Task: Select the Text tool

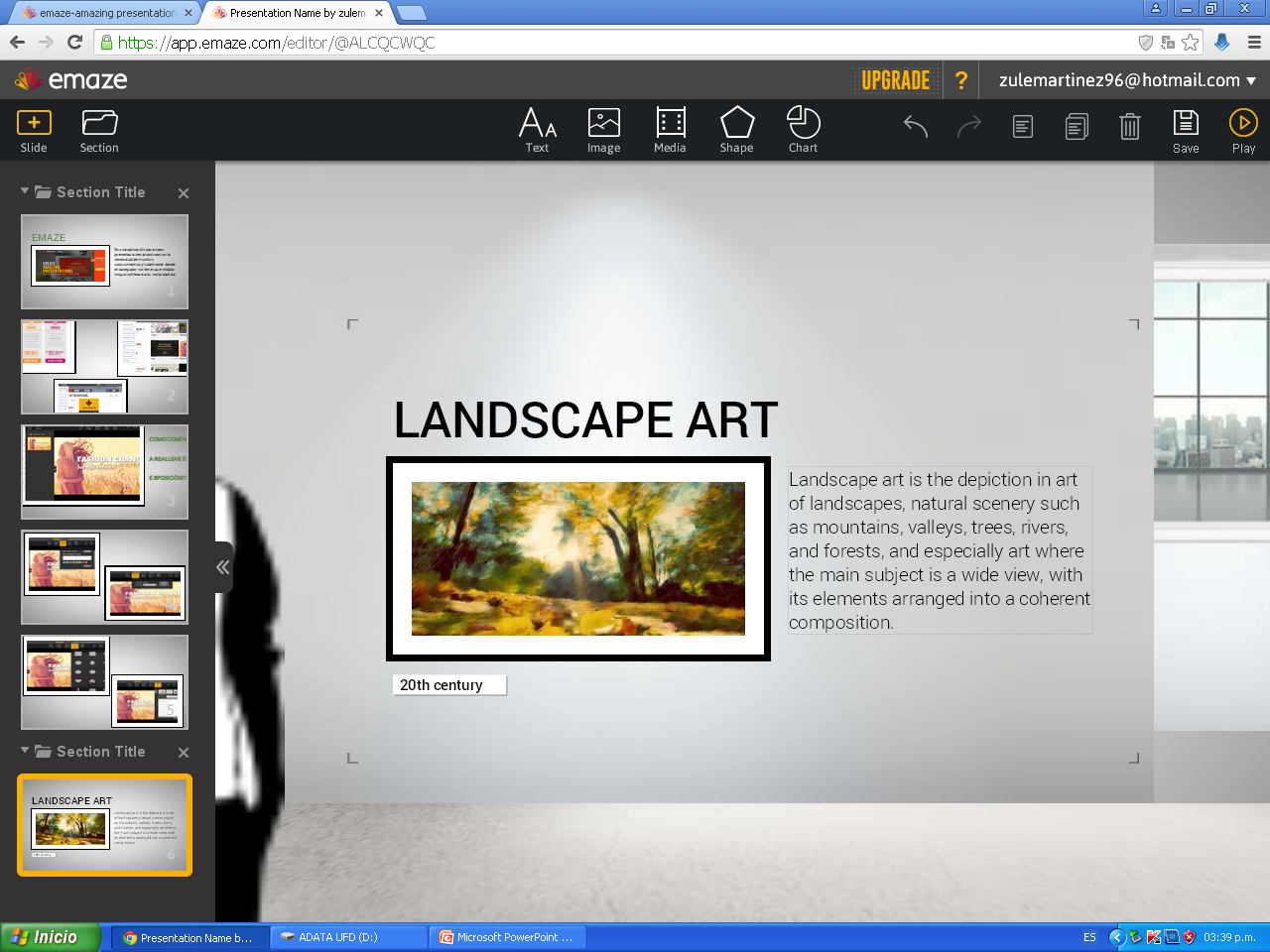Action: tap(537, 131)
